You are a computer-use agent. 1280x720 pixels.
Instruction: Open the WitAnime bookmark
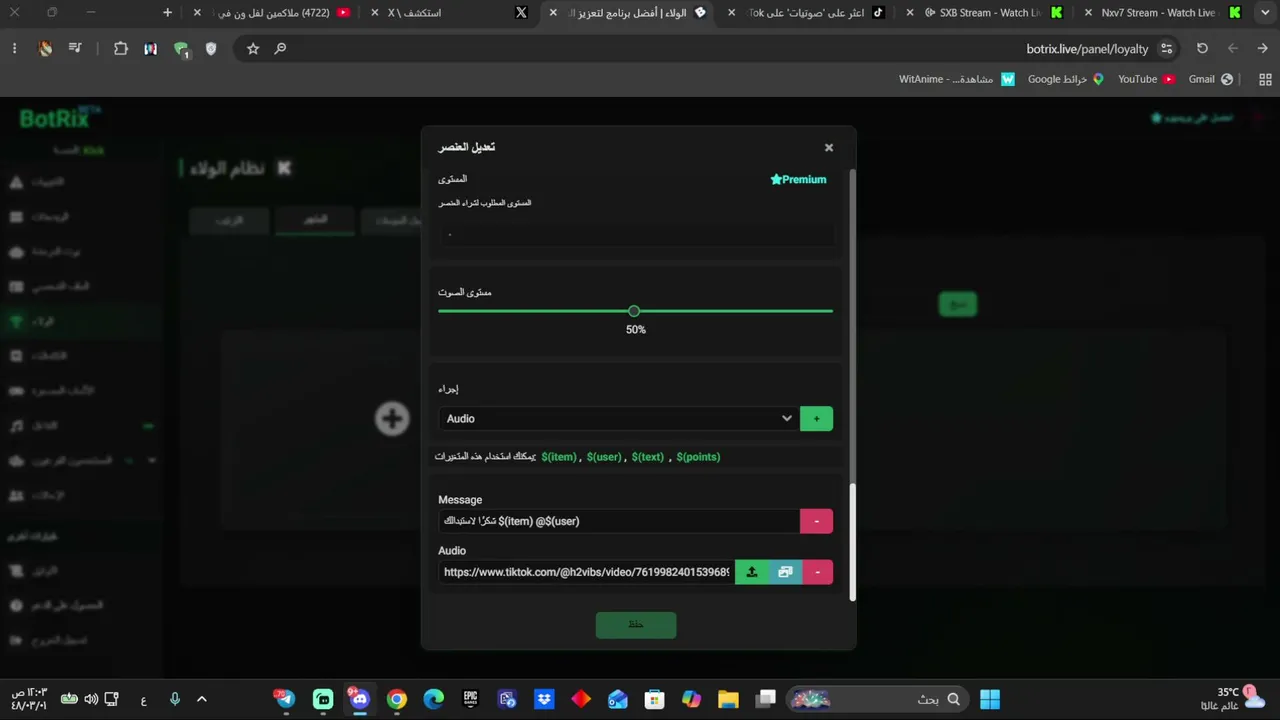tap(957, 79)
